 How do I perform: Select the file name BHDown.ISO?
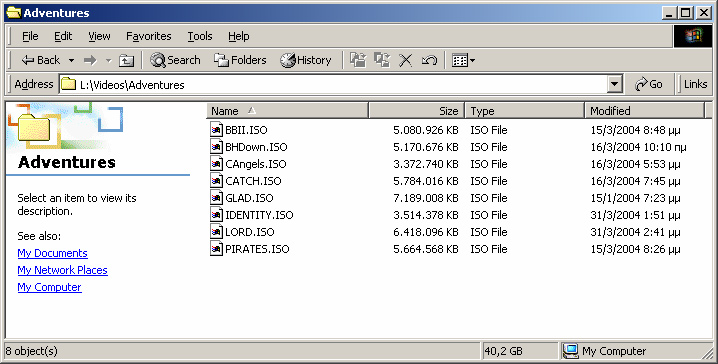(x=256, y=147)
